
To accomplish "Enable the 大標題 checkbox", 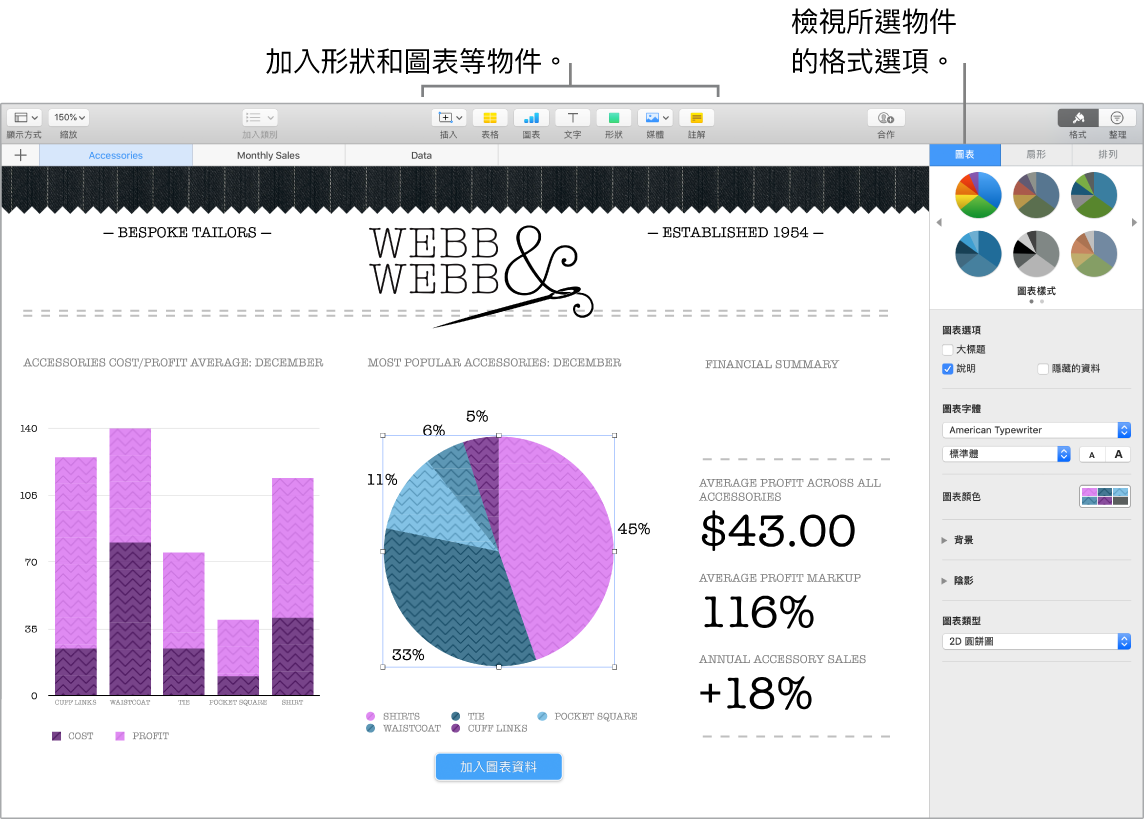I will (x=946, y=350).
